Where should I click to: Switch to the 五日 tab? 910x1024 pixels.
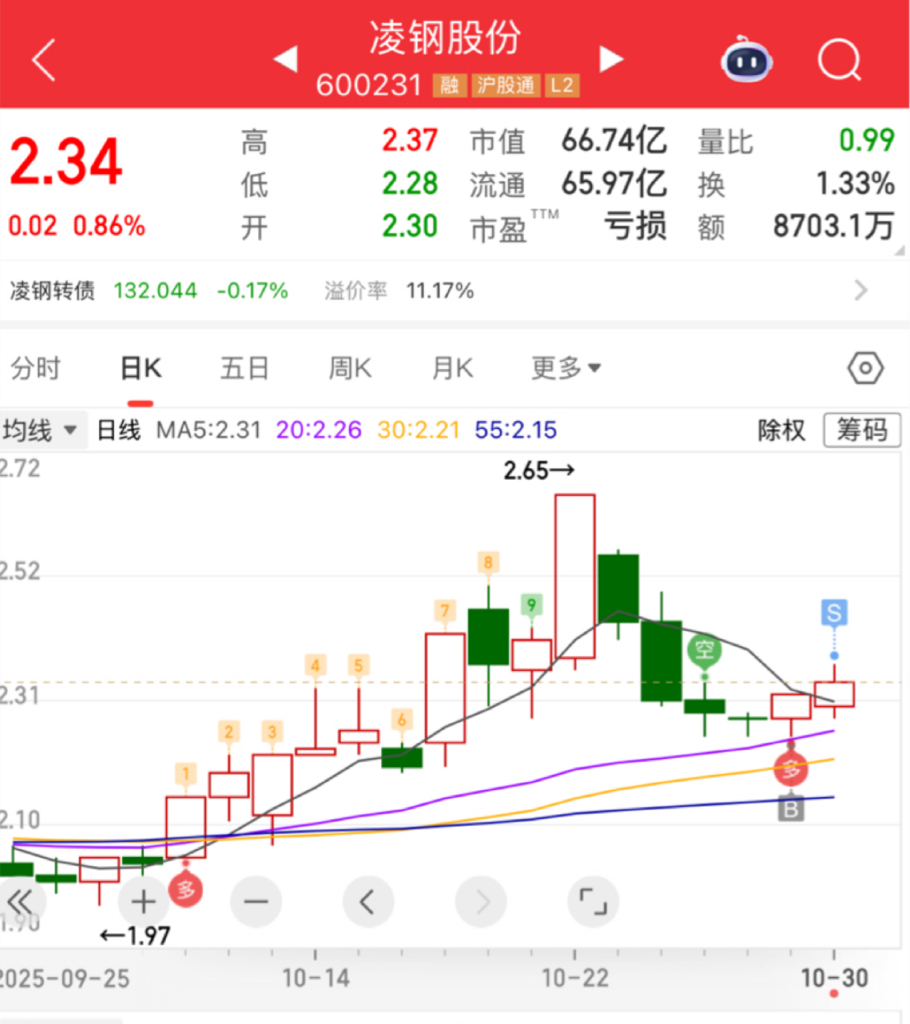coord(244,368)
